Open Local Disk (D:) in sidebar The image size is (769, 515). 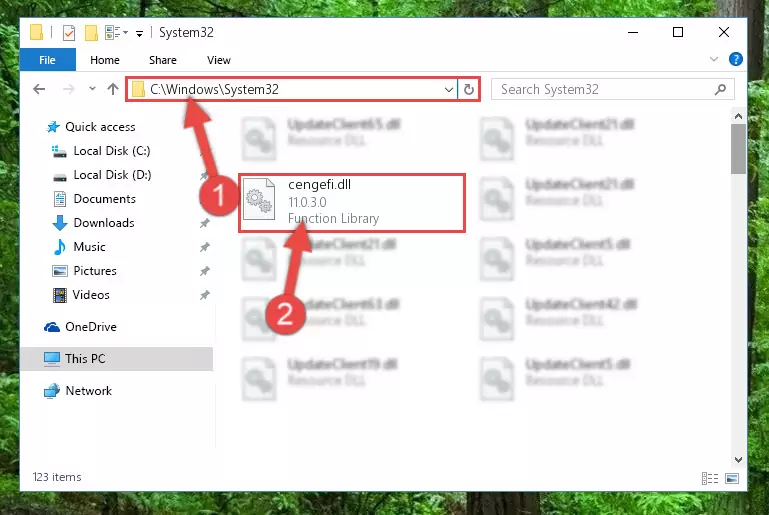112,175
